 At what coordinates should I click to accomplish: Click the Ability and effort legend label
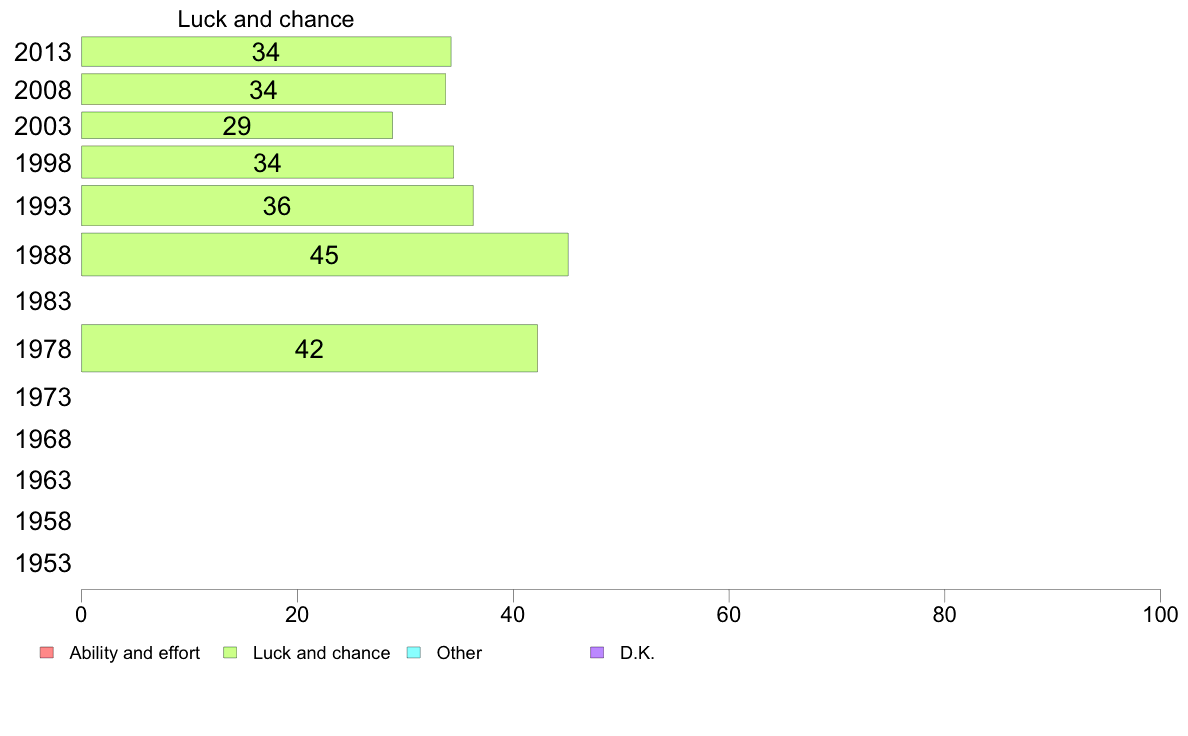[x=135, y=653]
